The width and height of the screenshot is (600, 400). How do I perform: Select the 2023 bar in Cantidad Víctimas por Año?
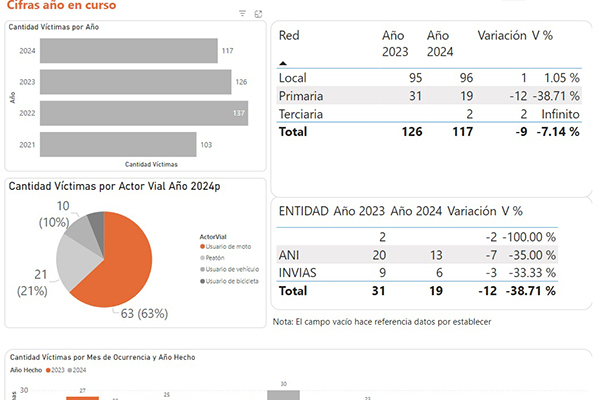coord(135,82)
